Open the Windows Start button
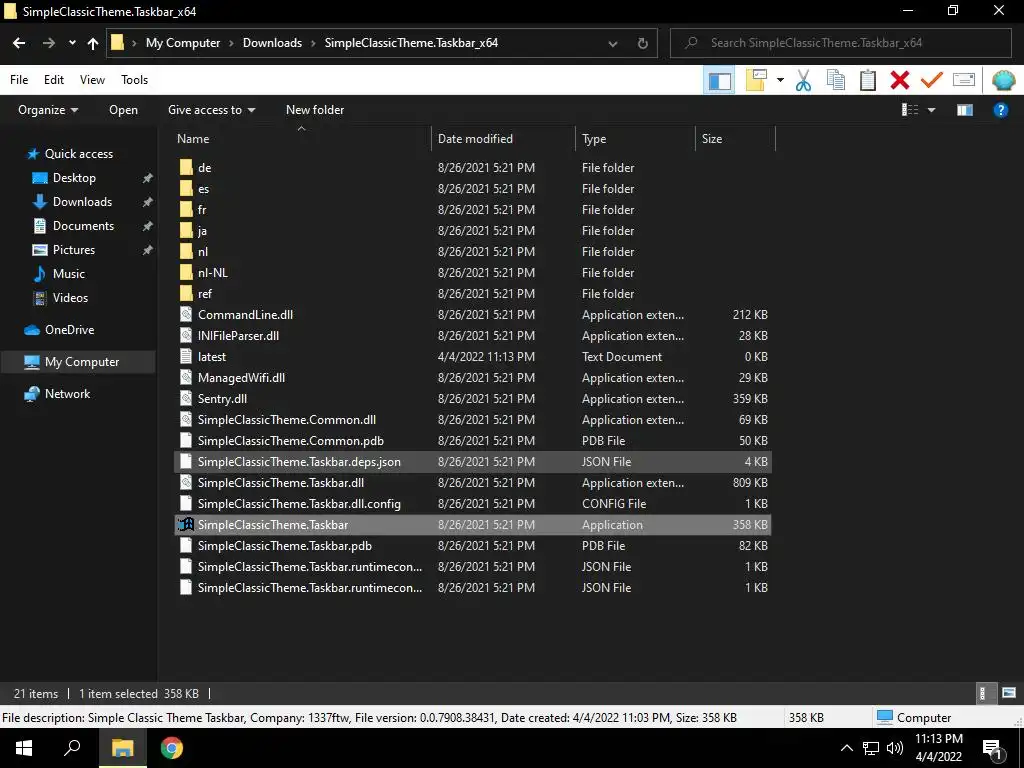 (24, 748)
